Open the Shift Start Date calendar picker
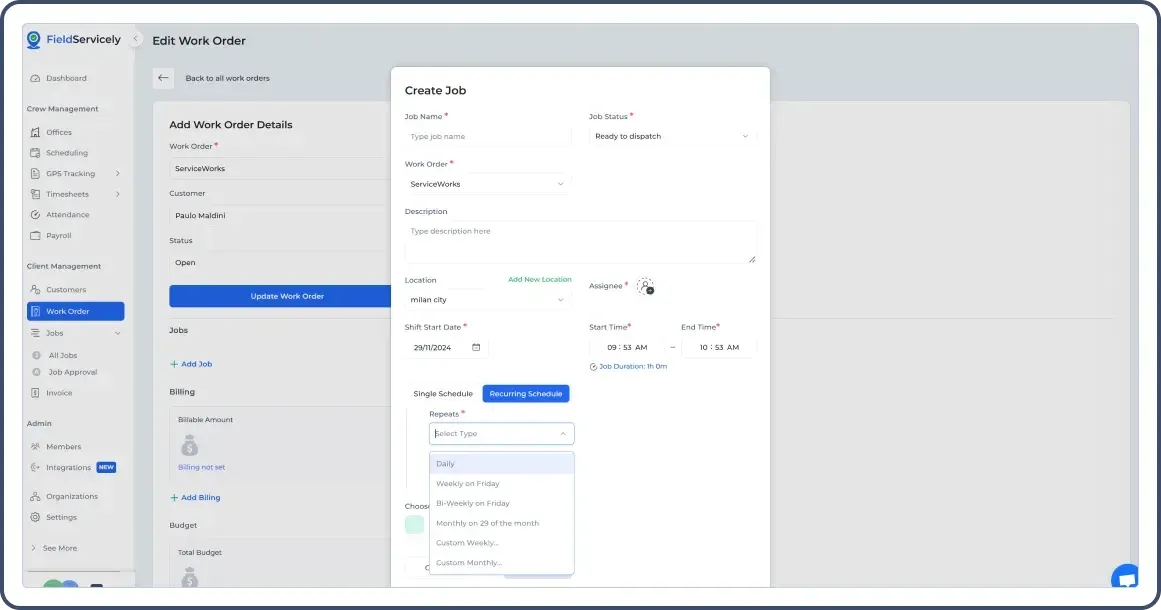1161x610 pixels. [474, 346]
